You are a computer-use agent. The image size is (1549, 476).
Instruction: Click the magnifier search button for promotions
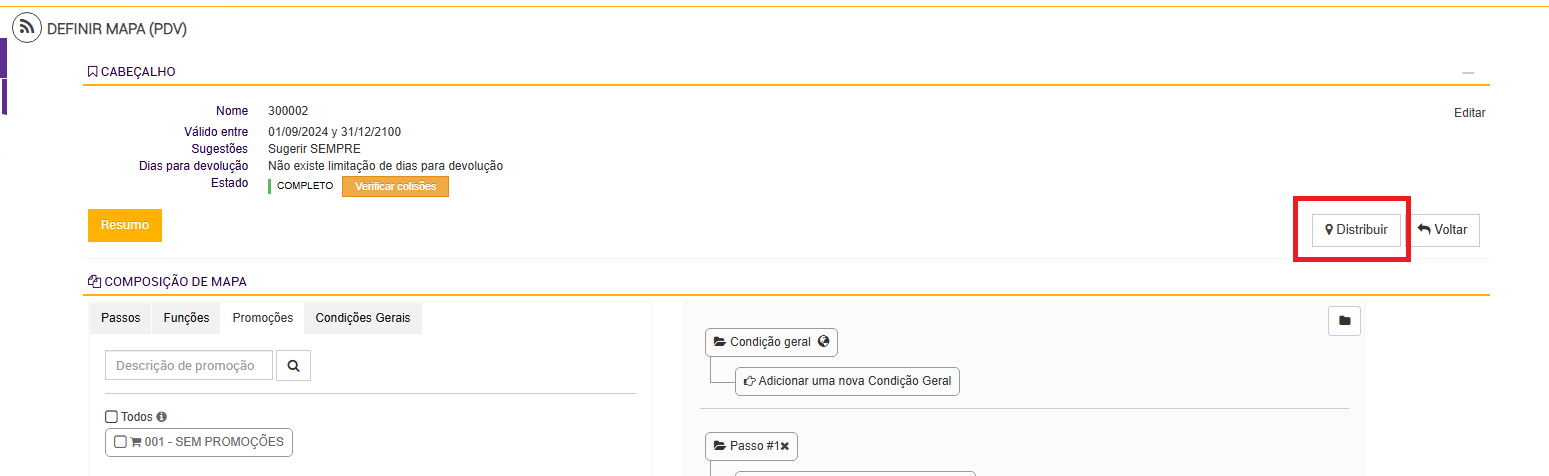pos(293,366)
